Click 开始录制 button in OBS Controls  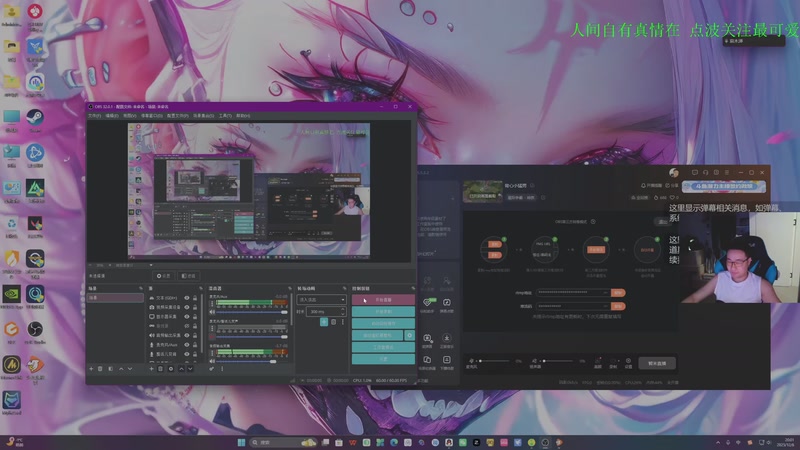(383, 311)
